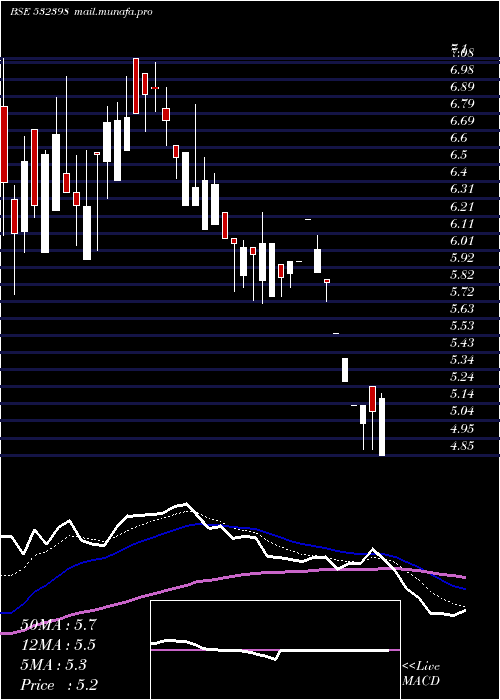Click the 5.92 price axis label
This screenshot has width=500, height=700.
(462, 258)
